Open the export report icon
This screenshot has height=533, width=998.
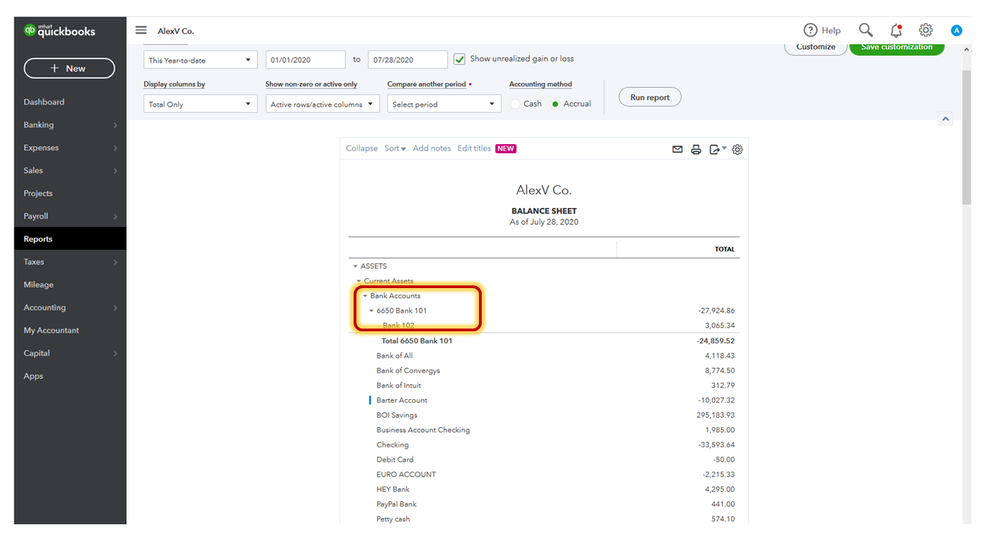(717, 149)
